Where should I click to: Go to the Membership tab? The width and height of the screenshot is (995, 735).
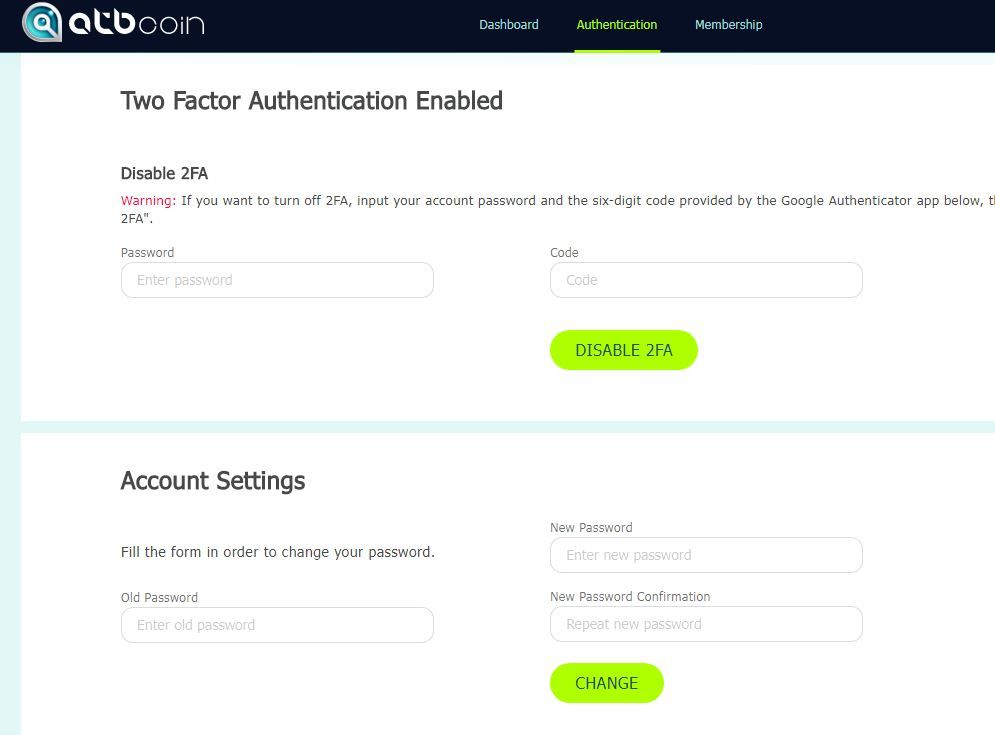pos(728,25)
